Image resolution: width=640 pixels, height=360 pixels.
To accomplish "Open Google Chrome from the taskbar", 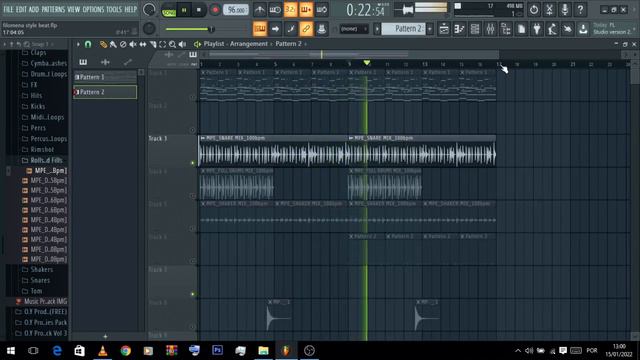I will pos(126,351).
